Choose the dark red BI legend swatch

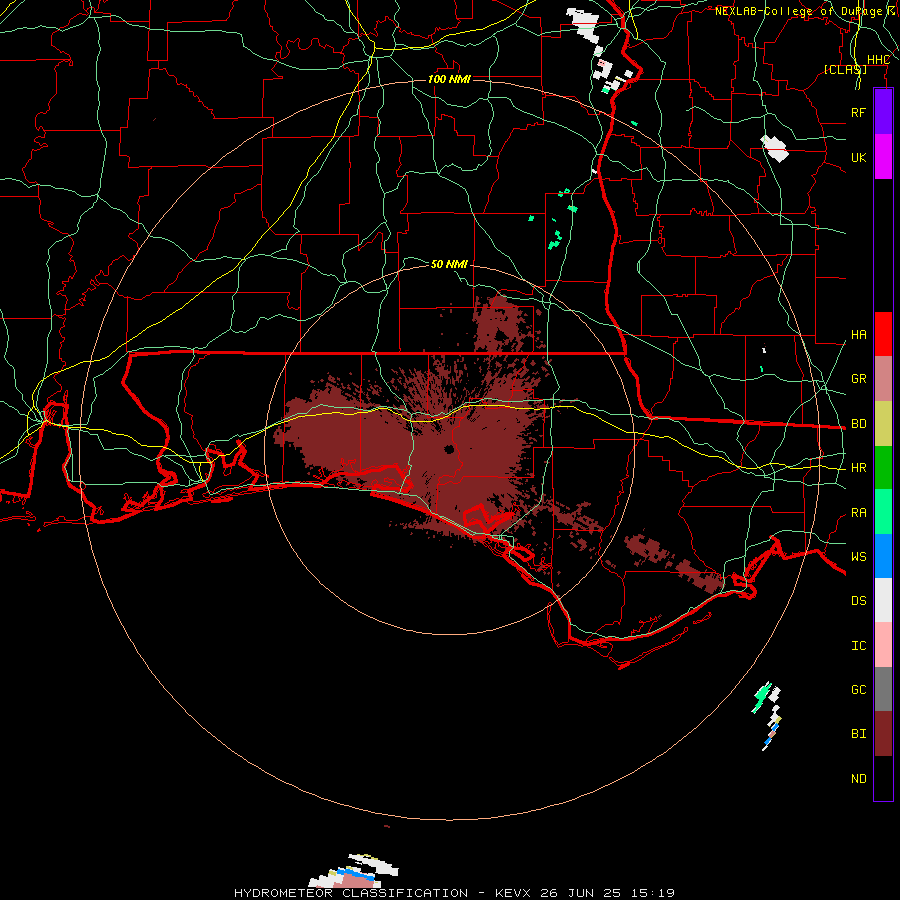point(883,734)
